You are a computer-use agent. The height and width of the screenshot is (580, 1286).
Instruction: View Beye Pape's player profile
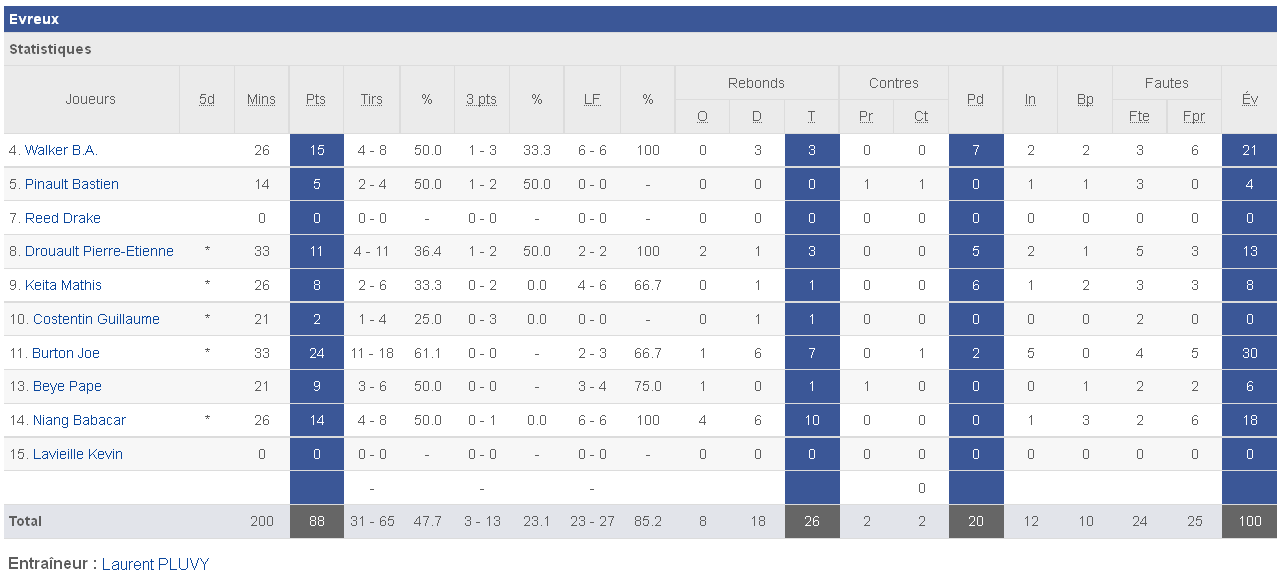tap(67, 386)
